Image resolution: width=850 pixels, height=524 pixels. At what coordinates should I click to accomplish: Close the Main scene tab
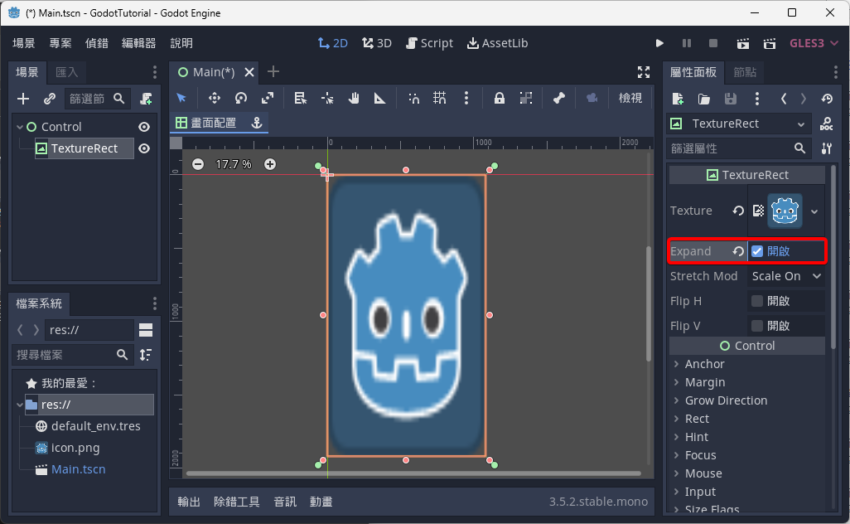click(x=249, y=72)
